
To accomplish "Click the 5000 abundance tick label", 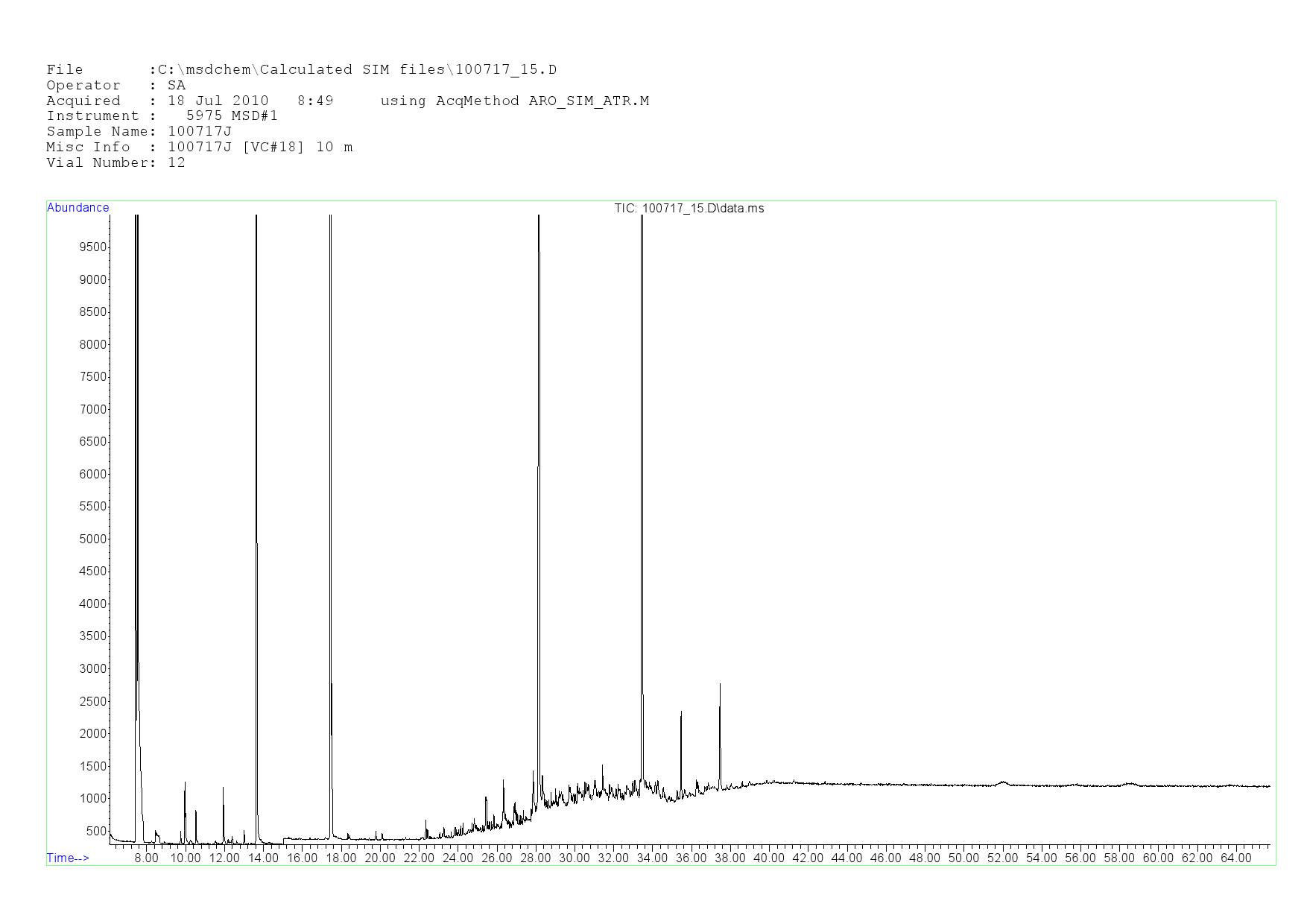I will click(x=92, y=539).
